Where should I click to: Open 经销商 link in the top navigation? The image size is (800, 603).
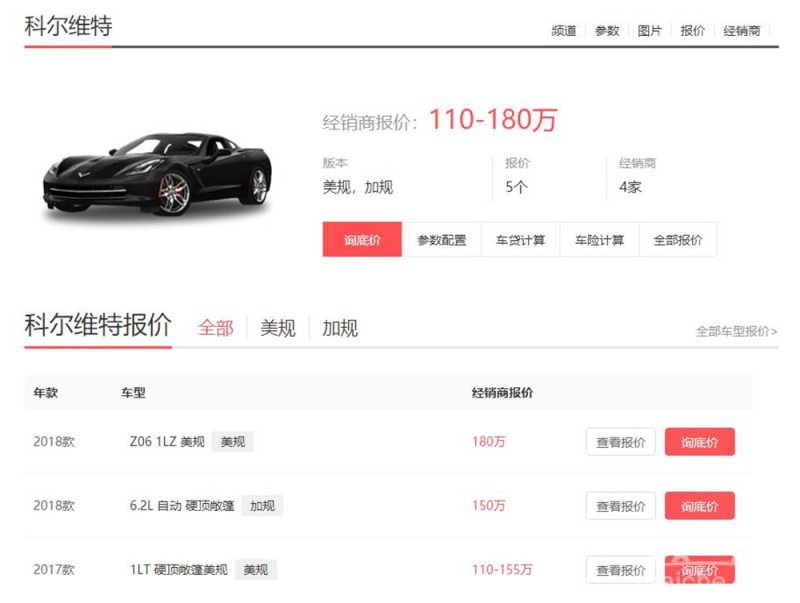[x=741, y=31]
